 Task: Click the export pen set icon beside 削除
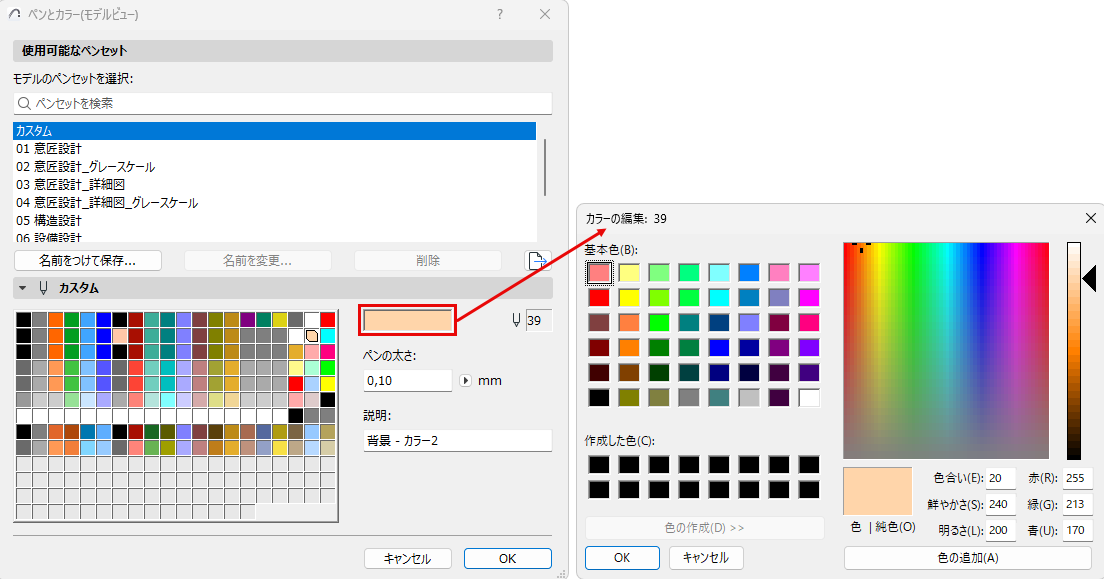click(537, 260)
